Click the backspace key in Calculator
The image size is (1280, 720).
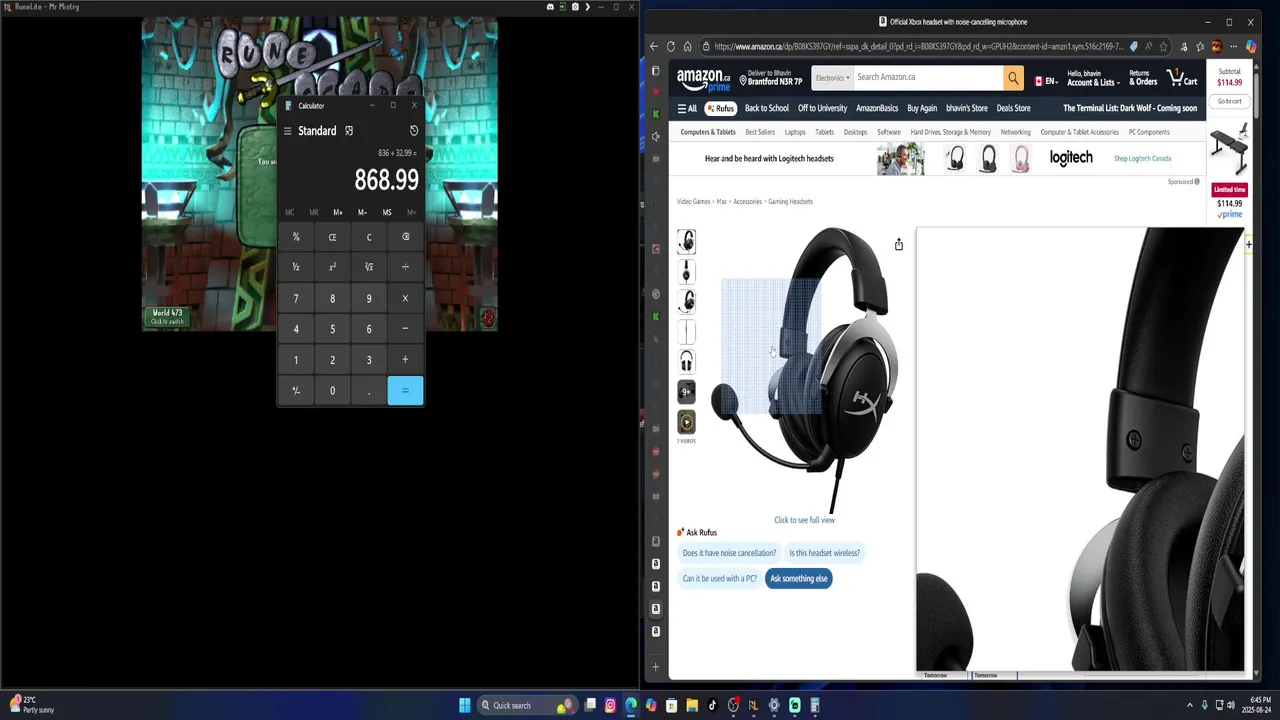[405, 237]
